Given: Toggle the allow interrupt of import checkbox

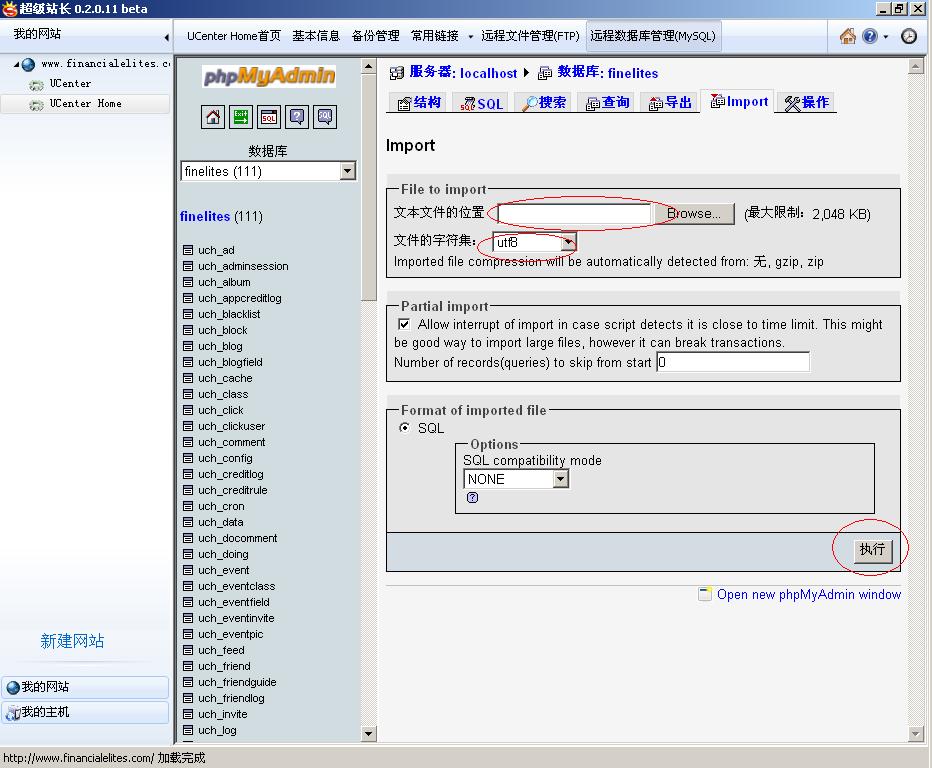Looking at the screenshot, I should 404,324.
